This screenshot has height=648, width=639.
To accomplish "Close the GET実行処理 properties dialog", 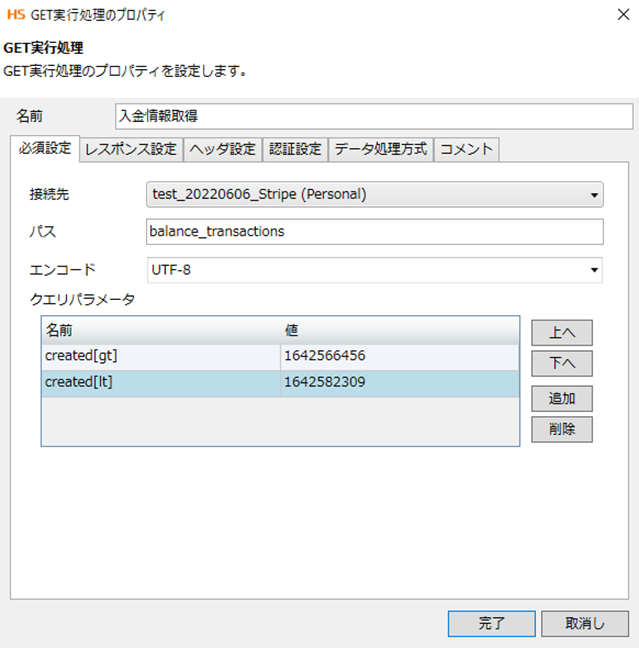I will 613,15.
